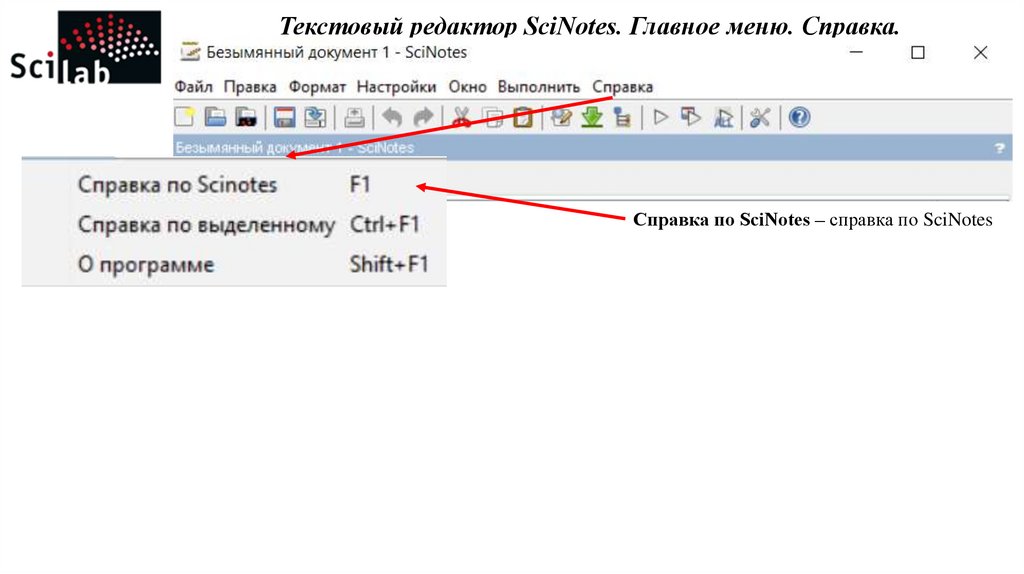
Task: Redo the edit via toolbar arrow
Action: 423,118
